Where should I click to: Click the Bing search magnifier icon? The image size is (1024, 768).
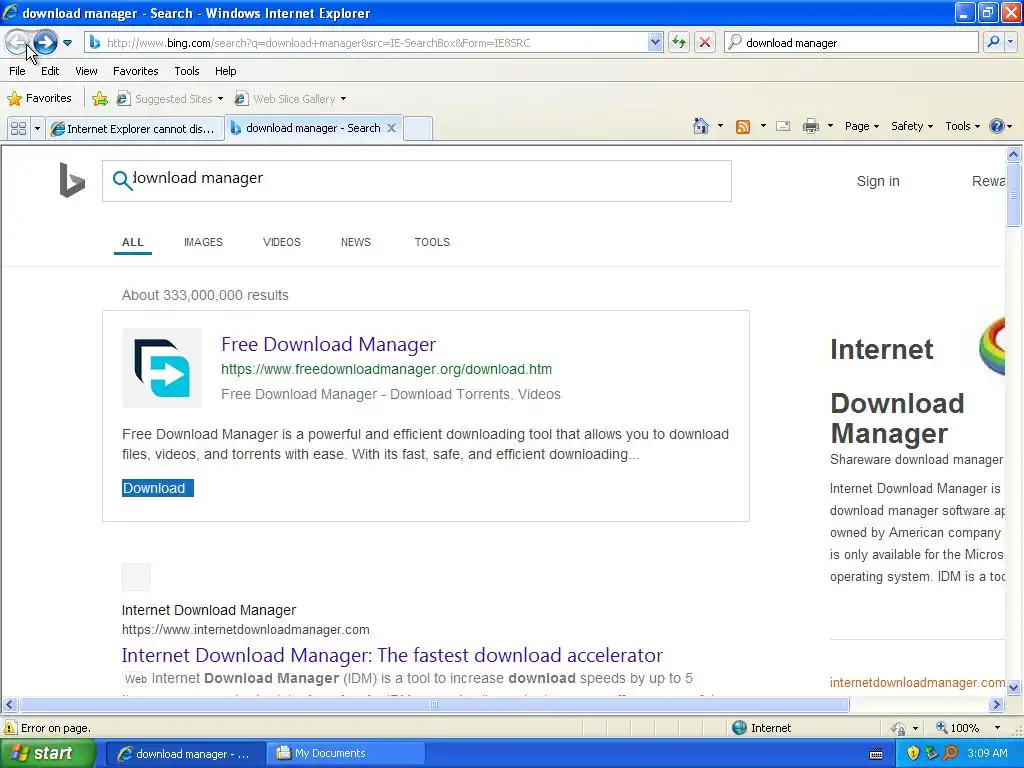121,180
